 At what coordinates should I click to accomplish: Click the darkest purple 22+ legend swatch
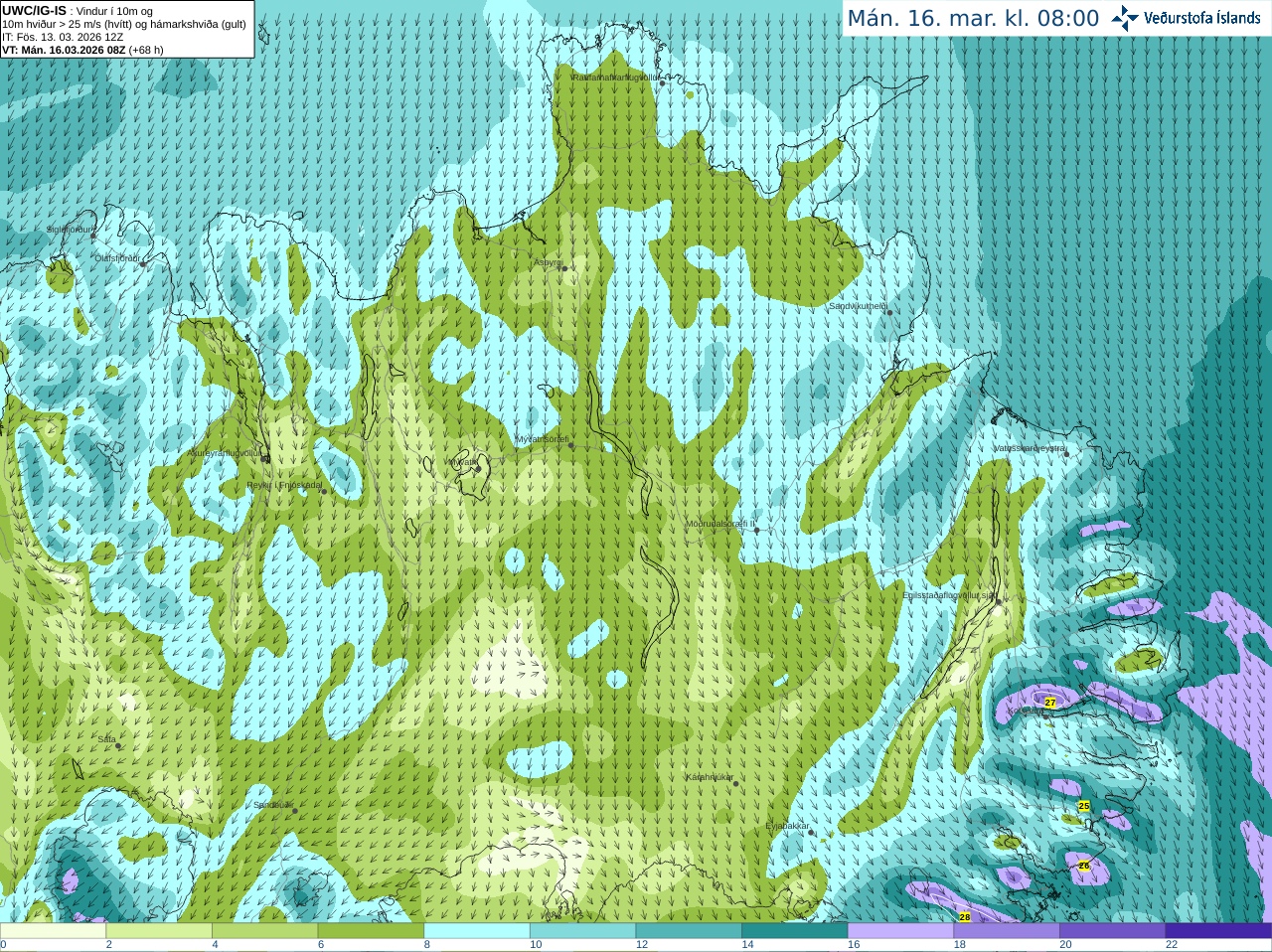pyautogui.click(x=1218, y=931)
